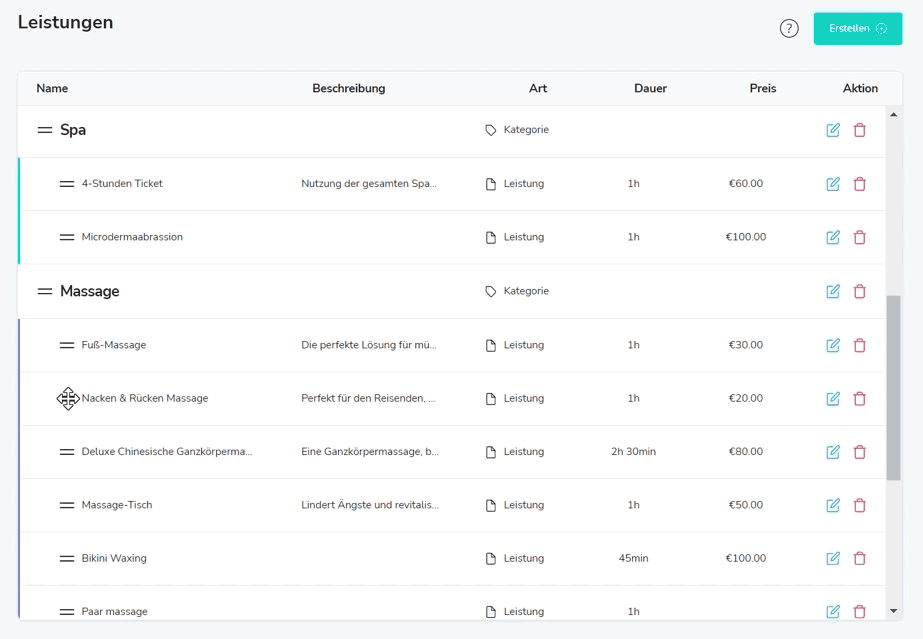923x639 pixels.
Task: Edit the Spa category
Action: coord(833,130)
